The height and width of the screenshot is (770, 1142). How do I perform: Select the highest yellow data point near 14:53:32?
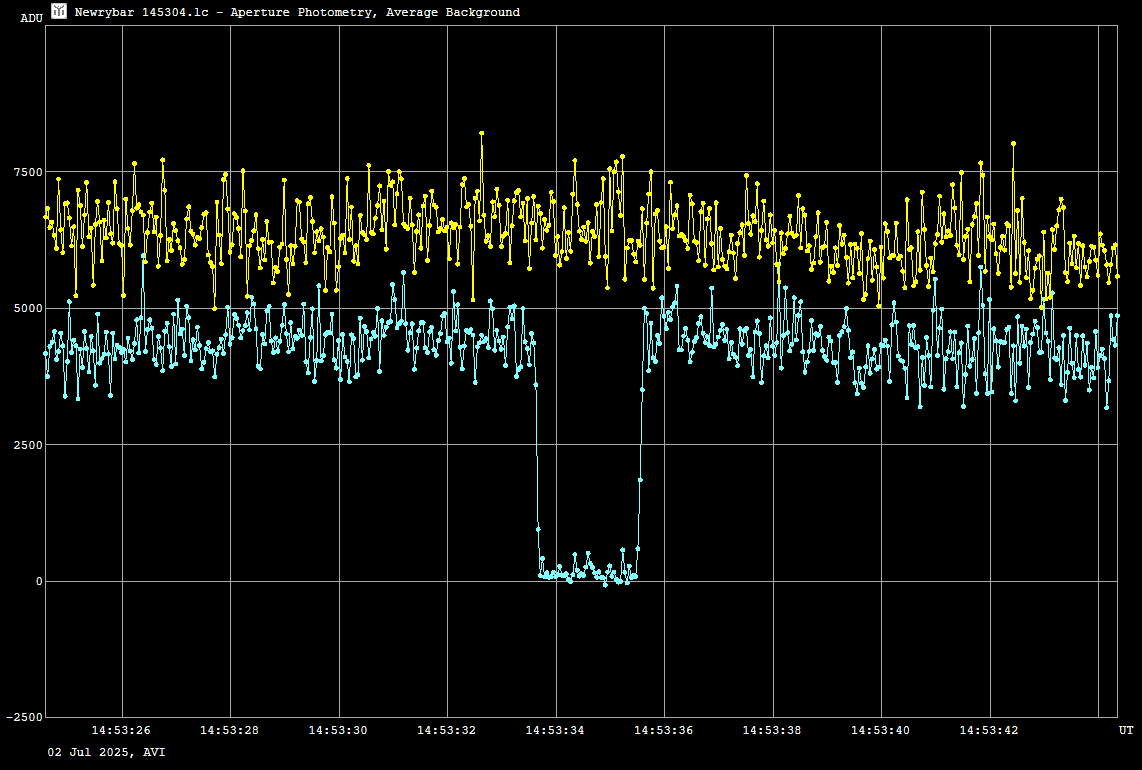click(481, 133)
